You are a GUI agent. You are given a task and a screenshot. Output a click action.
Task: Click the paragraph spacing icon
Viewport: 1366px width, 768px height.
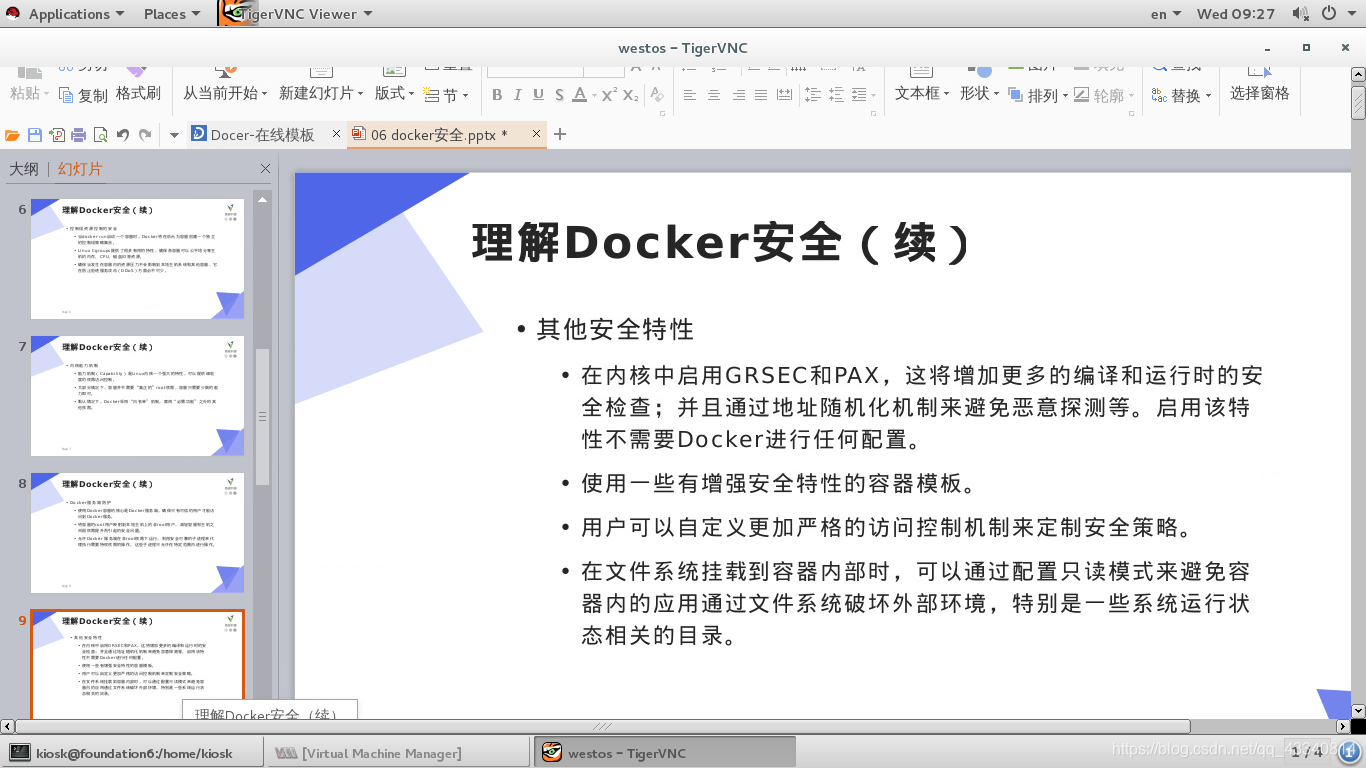[838, 95]
